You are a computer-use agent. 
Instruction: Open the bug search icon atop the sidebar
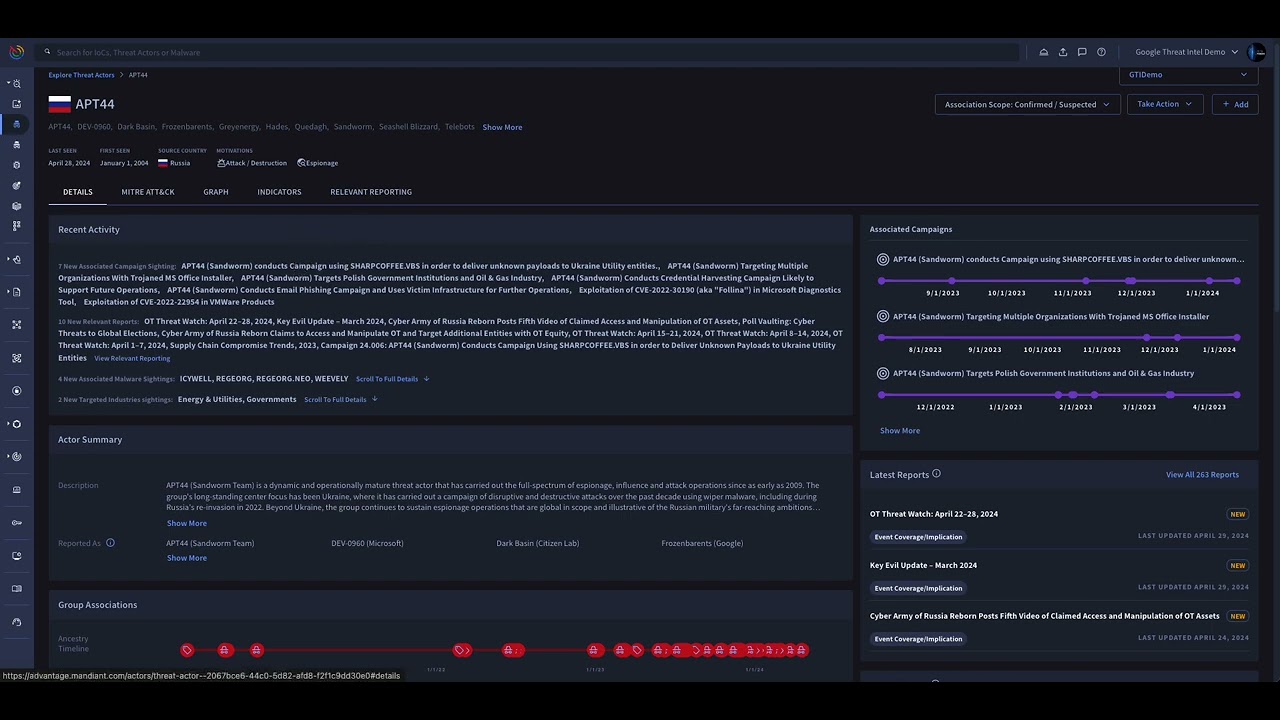point(16,84)
